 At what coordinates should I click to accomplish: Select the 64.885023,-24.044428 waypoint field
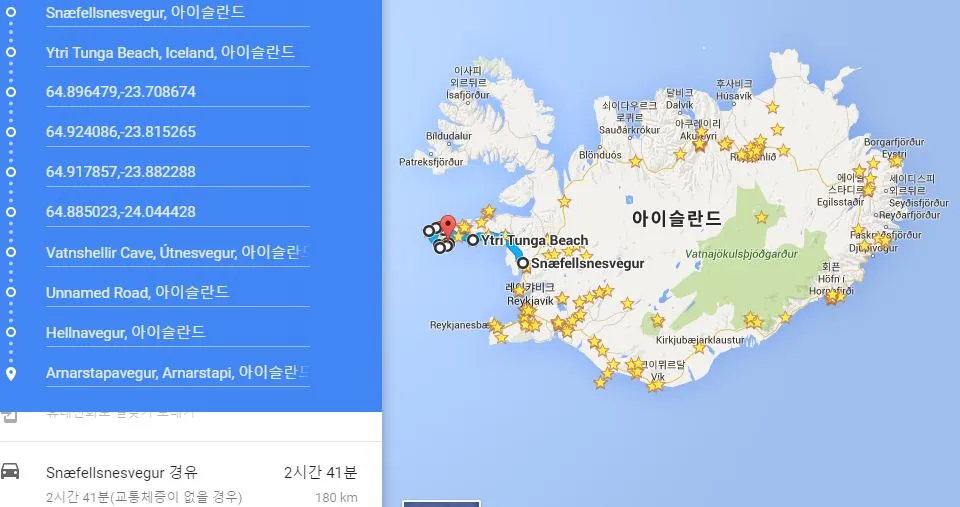(x=170, y=212)
